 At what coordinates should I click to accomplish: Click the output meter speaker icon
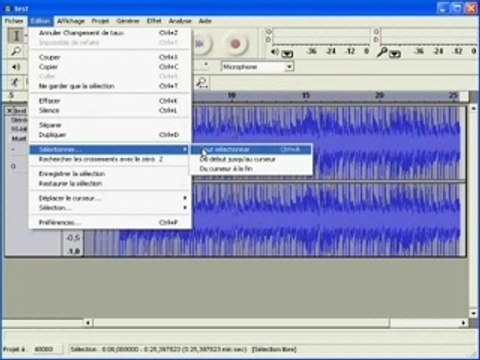point(275,52)
